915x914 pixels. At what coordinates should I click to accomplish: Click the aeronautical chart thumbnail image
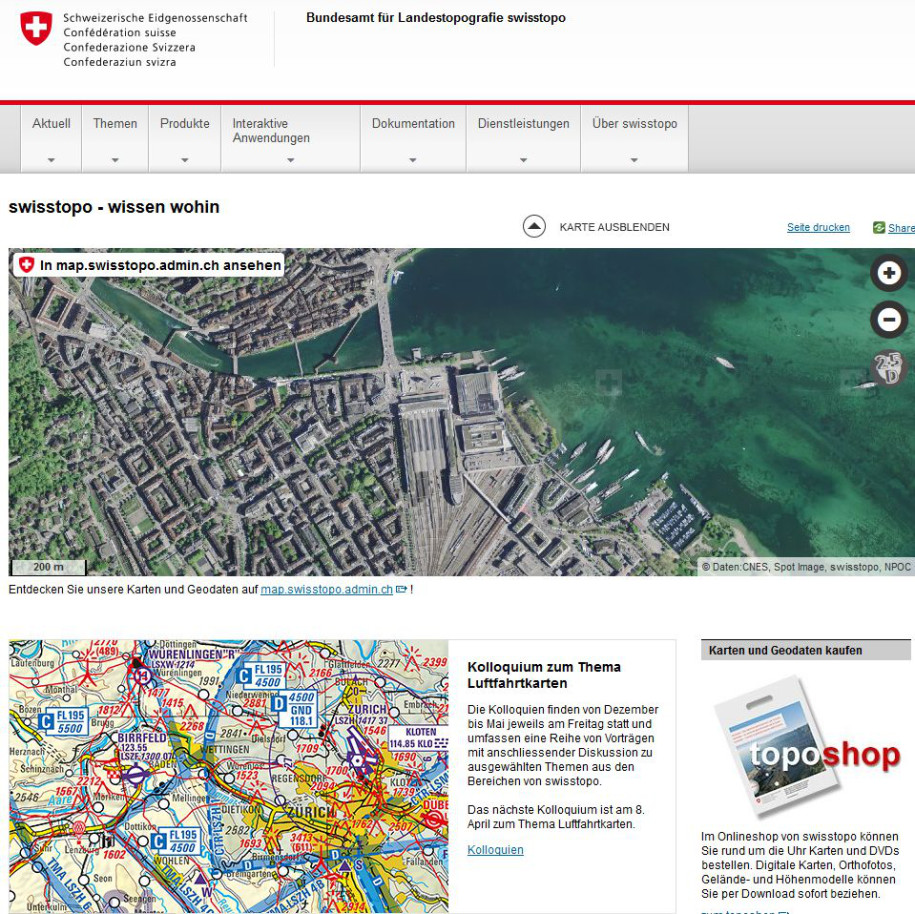(x=229, y=776)
